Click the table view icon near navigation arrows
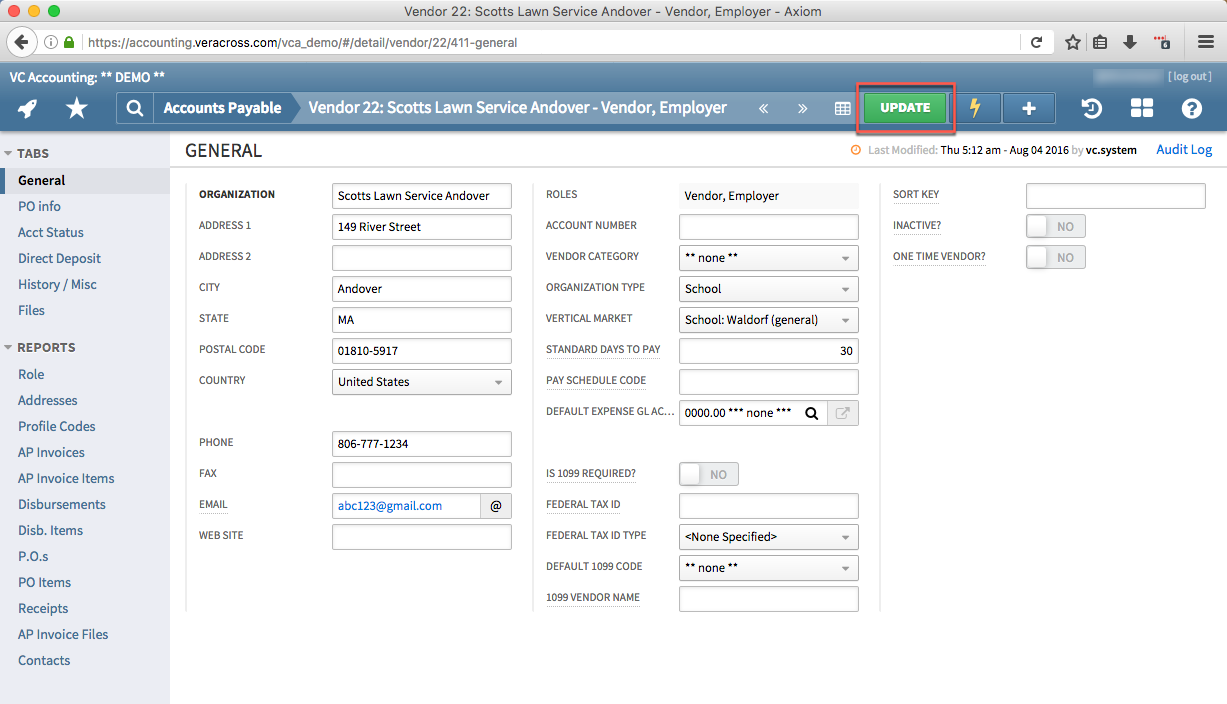The height and width of the screenshot is (704, 1227). coord(842,108)
